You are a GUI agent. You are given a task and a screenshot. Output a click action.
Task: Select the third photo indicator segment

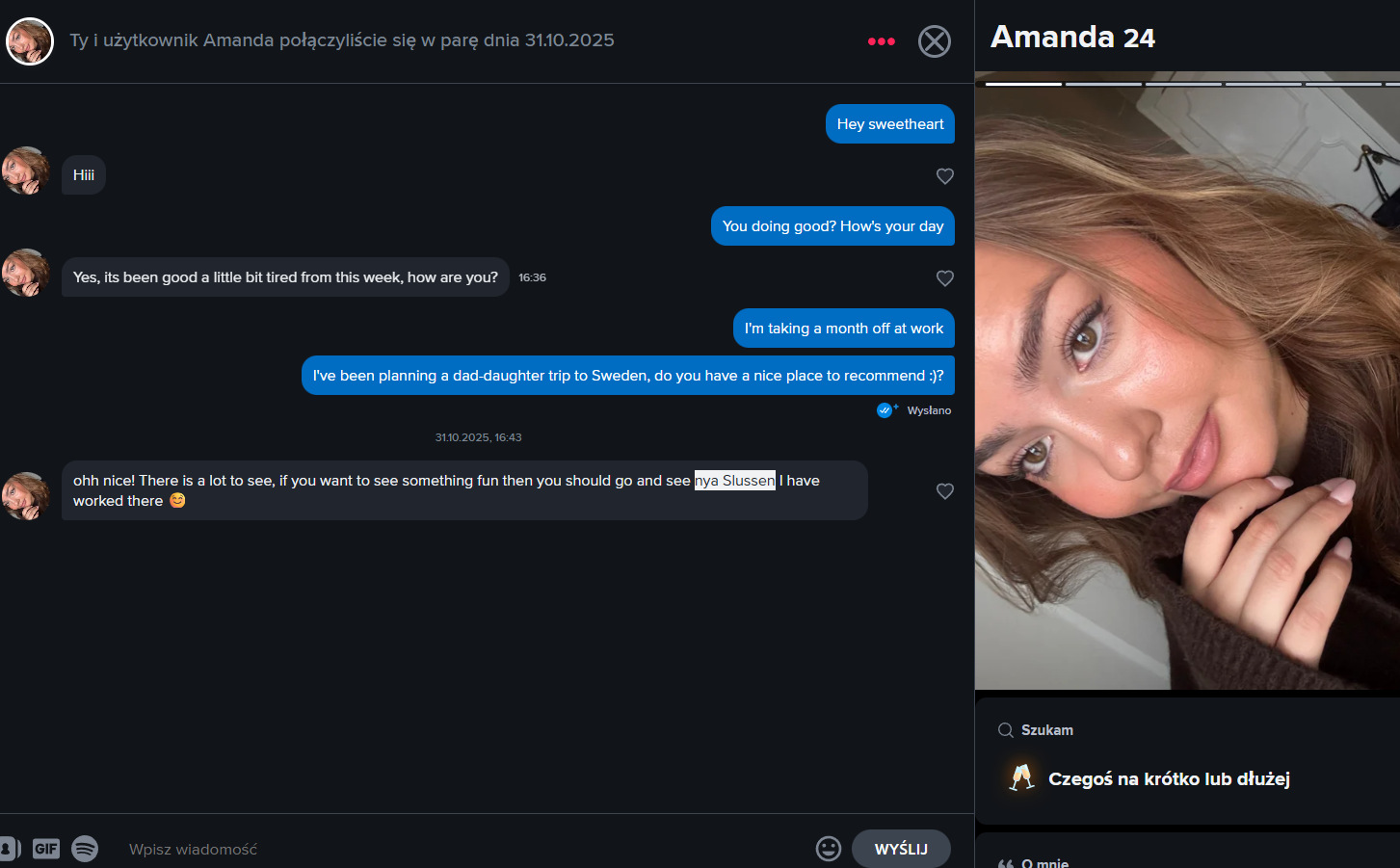1182,84
